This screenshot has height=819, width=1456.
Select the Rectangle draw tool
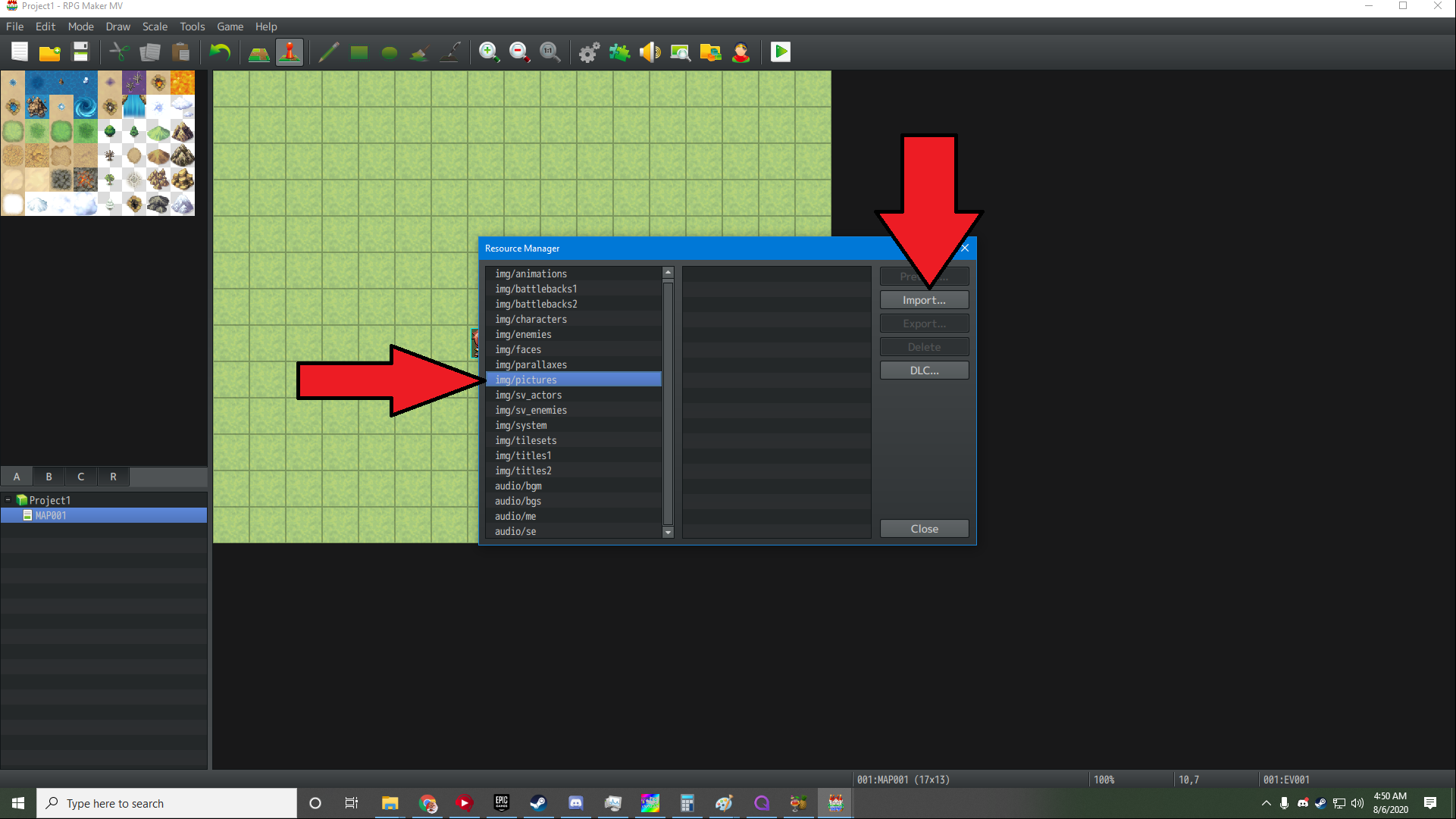click(359, 52)
